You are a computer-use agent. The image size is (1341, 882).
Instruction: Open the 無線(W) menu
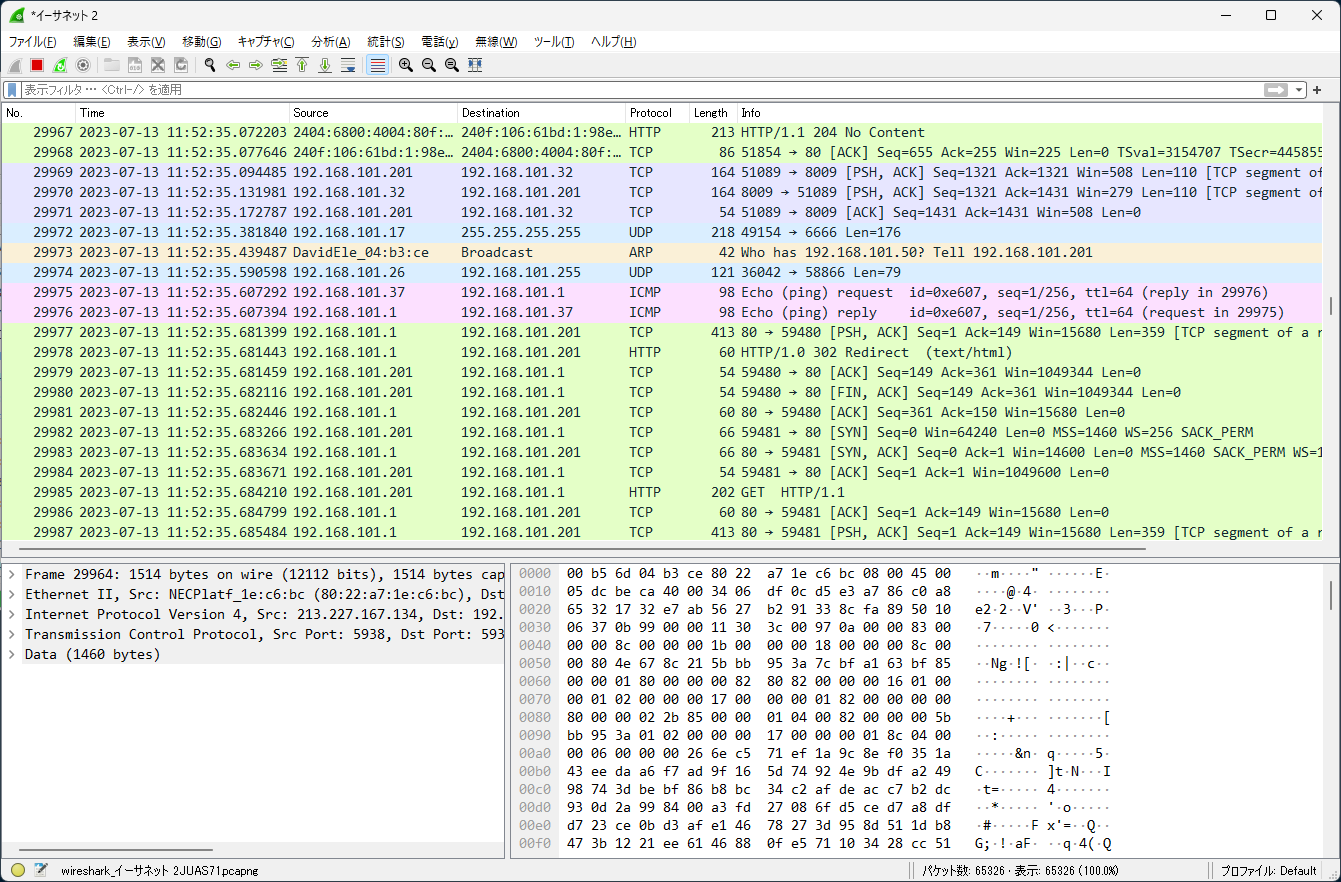pyautogui.click(x=496, y=42)
